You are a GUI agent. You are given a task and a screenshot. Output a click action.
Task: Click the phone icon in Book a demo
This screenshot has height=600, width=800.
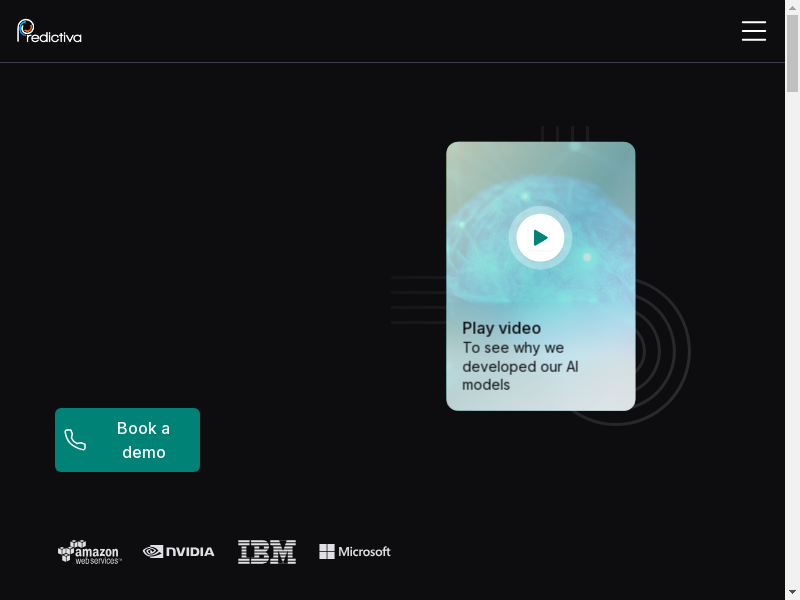75,440
